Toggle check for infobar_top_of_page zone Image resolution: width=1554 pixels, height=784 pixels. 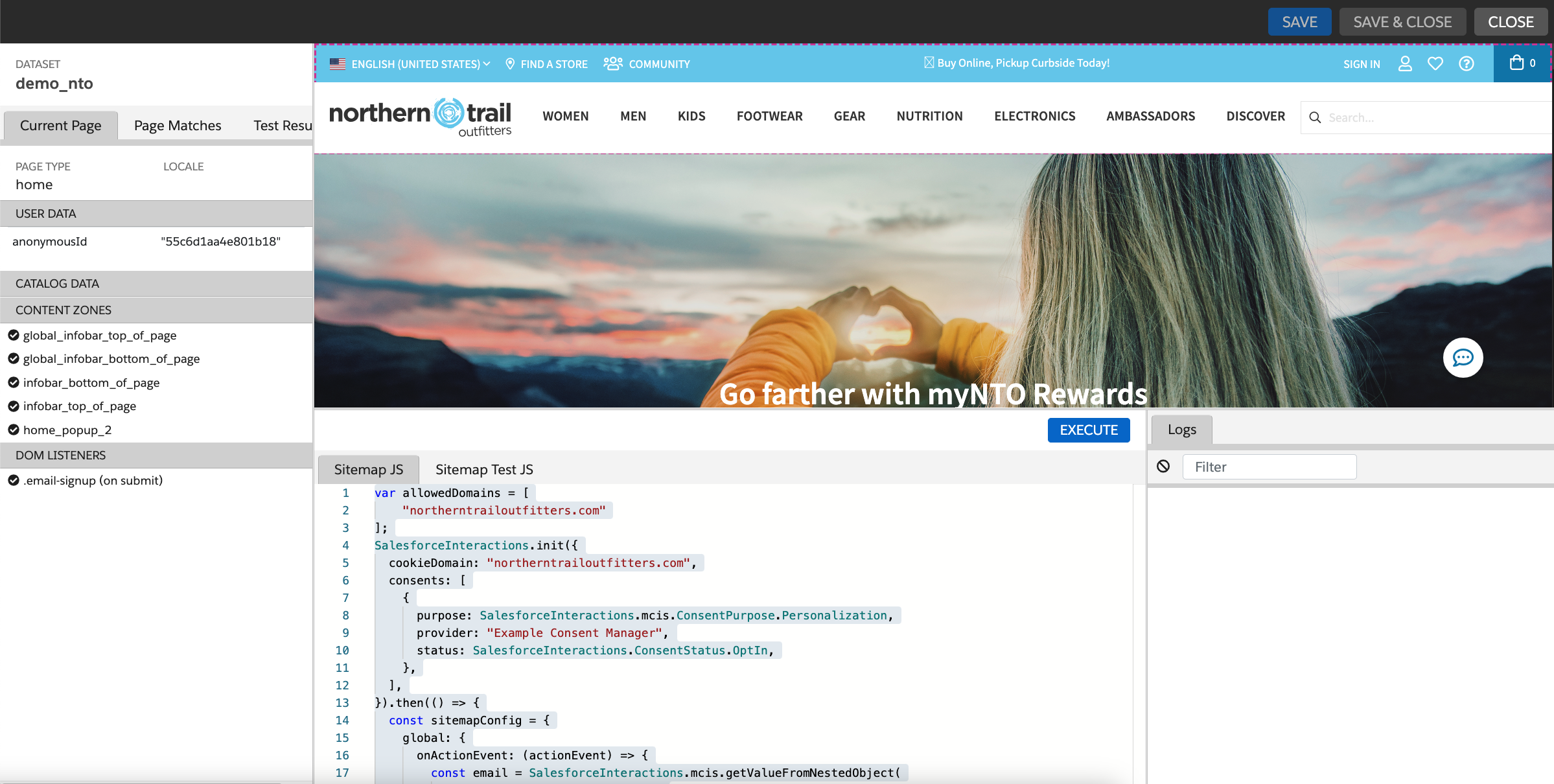point(13,406)
